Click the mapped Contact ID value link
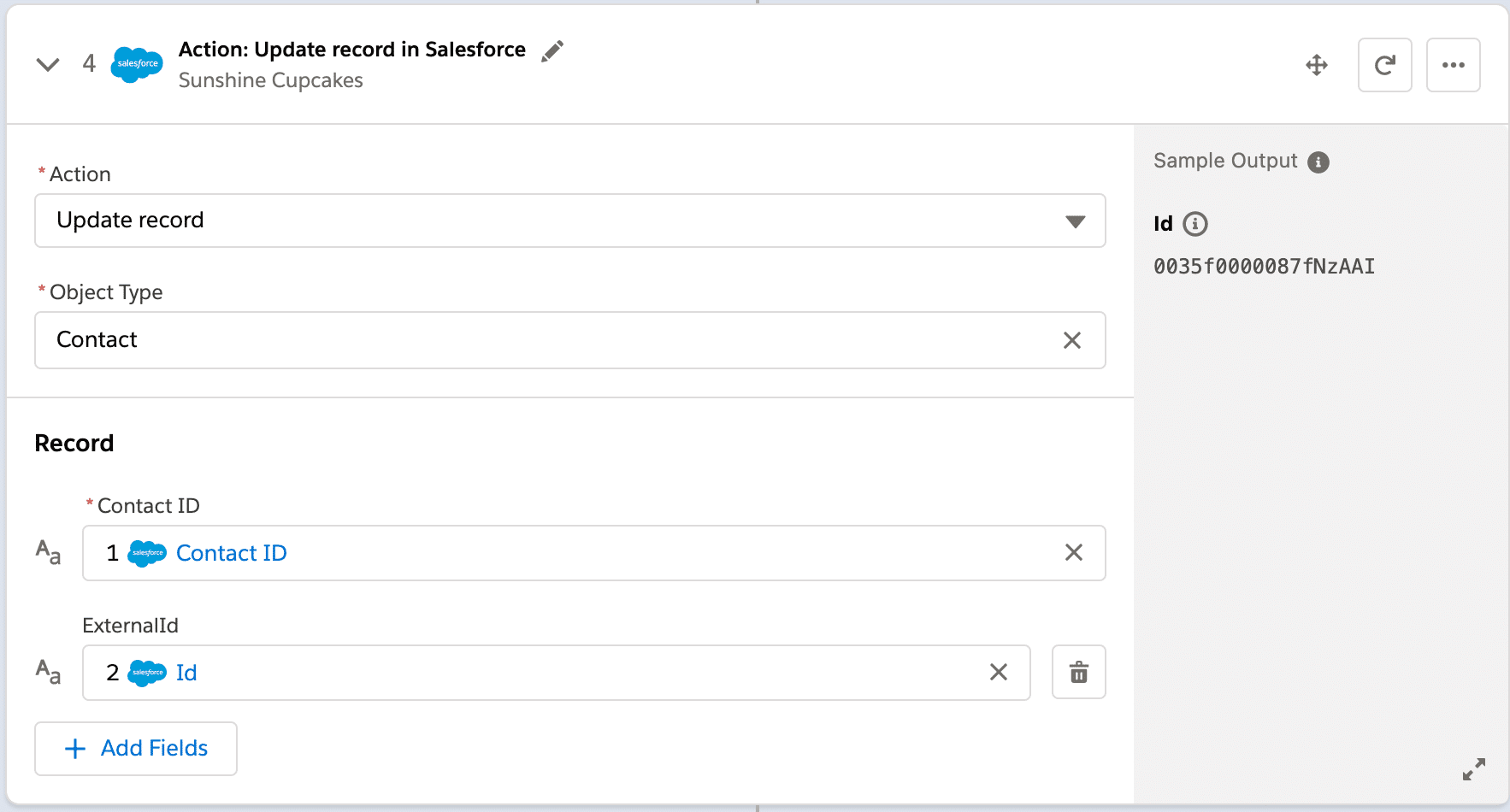The height and width of the screenshot is (812, 1510). pos(230,553)
